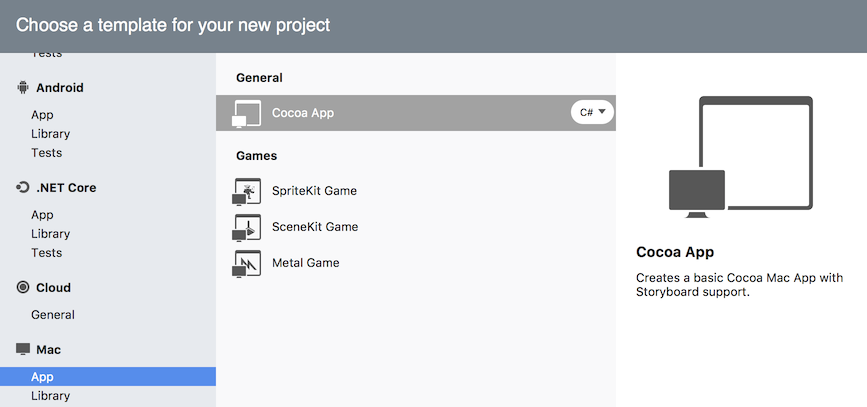
Task: Select the SceneKit Game template
Action: point(315,227)
